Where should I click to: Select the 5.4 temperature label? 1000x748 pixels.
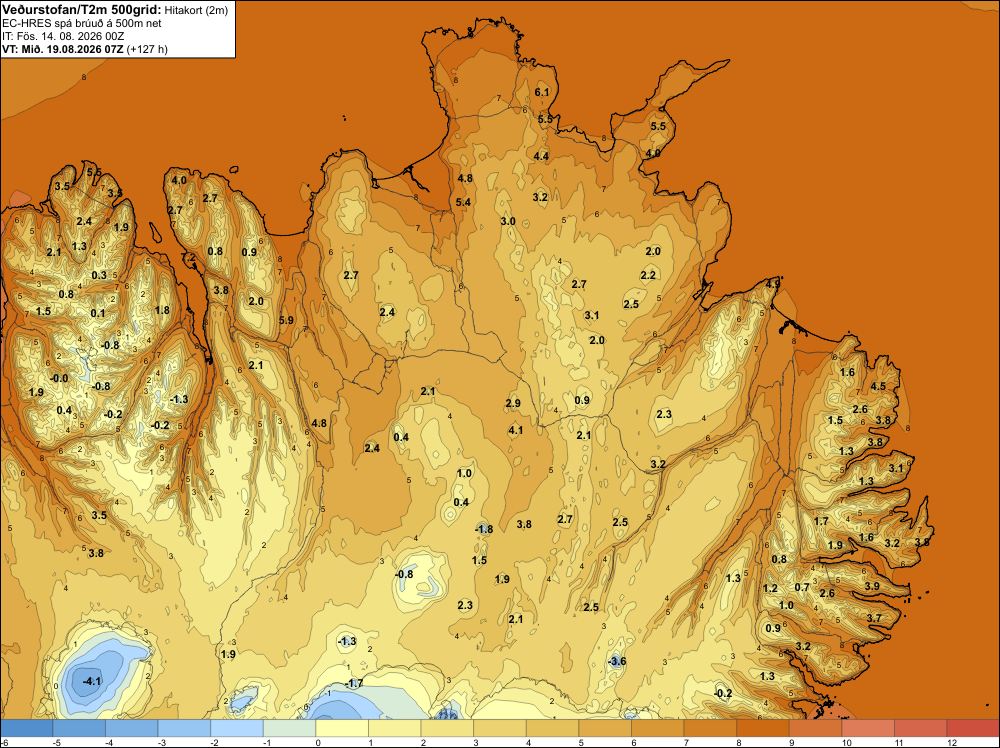(463, 202)
